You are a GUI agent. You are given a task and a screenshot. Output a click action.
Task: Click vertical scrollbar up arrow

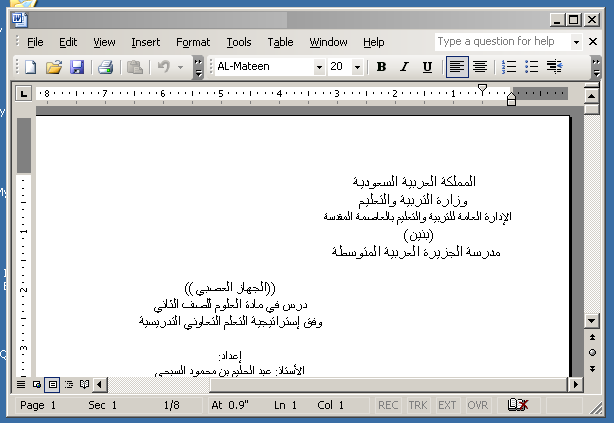[x=591, y=96]
